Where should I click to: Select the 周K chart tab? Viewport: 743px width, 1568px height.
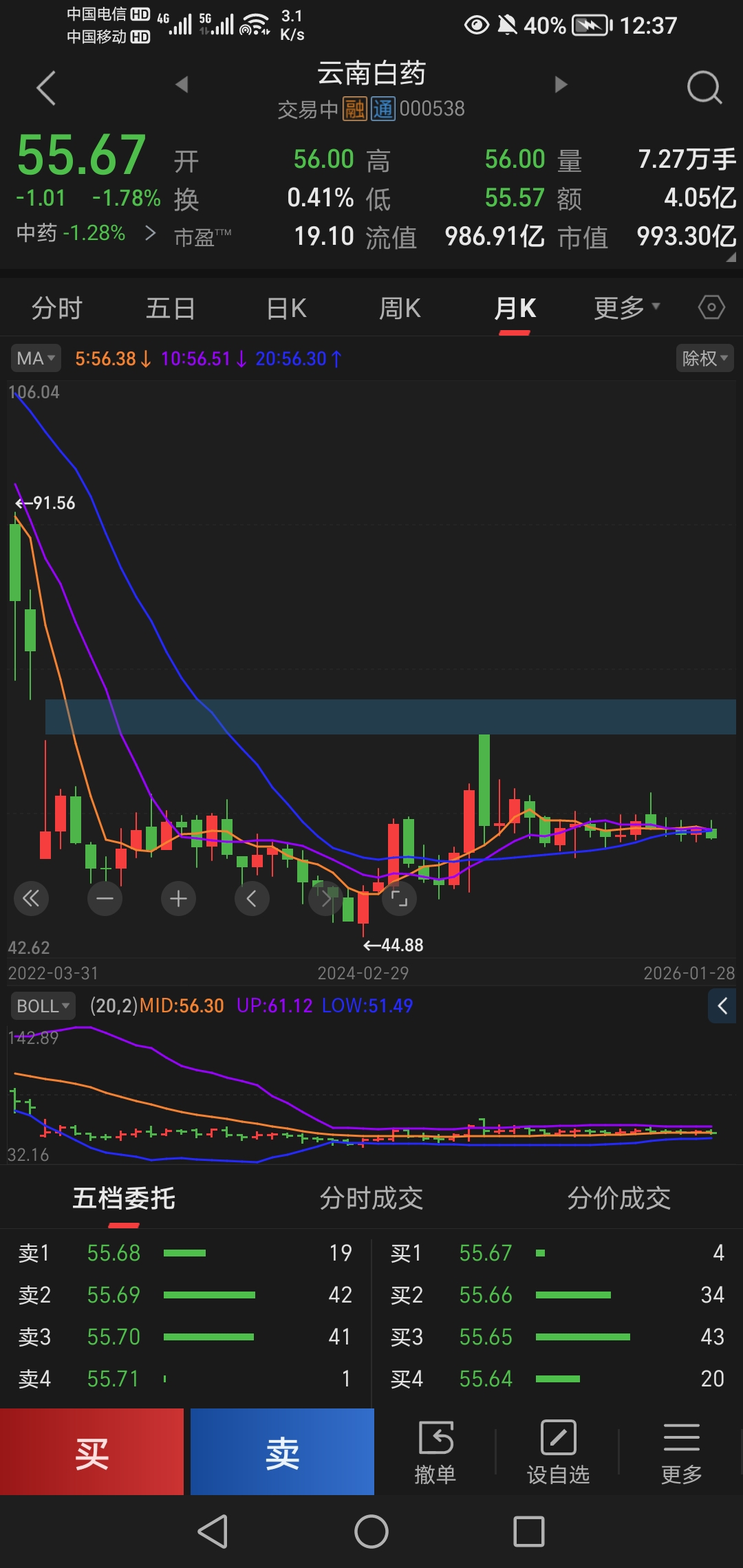tap(400, 308)
